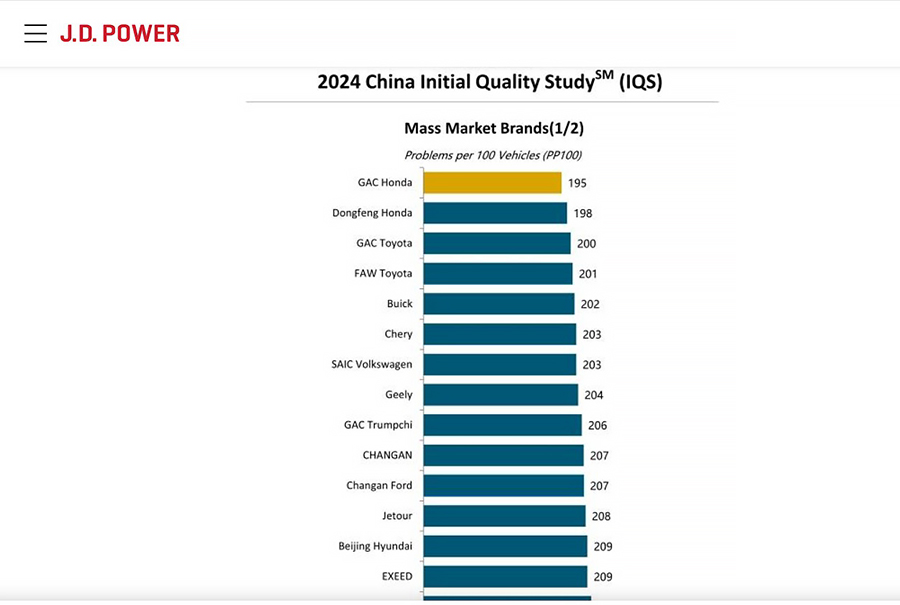Click the J.D. Power logo
This screenshot has height=605, width=900.
(119, 34)
